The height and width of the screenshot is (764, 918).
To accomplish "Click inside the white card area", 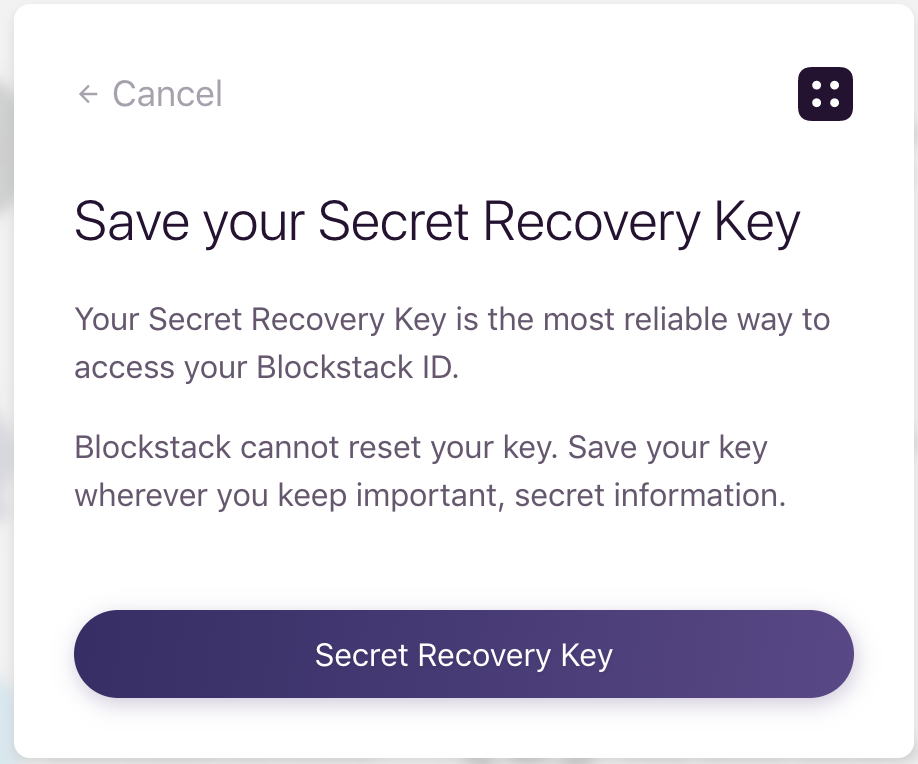I will click(x=459, y=560).
